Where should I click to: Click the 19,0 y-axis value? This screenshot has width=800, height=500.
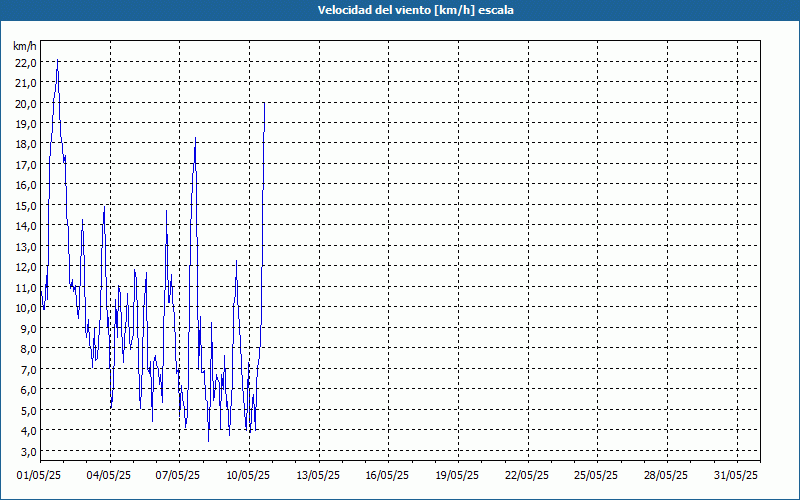pos(26,123)
